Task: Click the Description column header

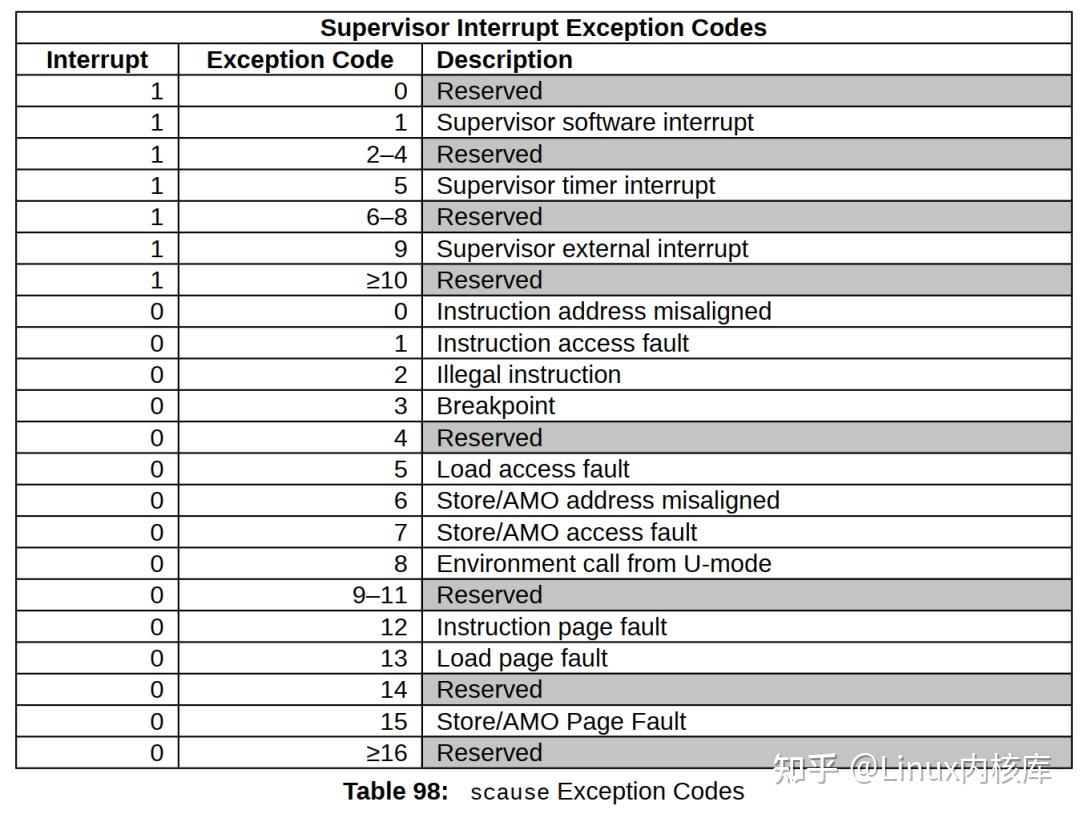Action: [504, 60]
